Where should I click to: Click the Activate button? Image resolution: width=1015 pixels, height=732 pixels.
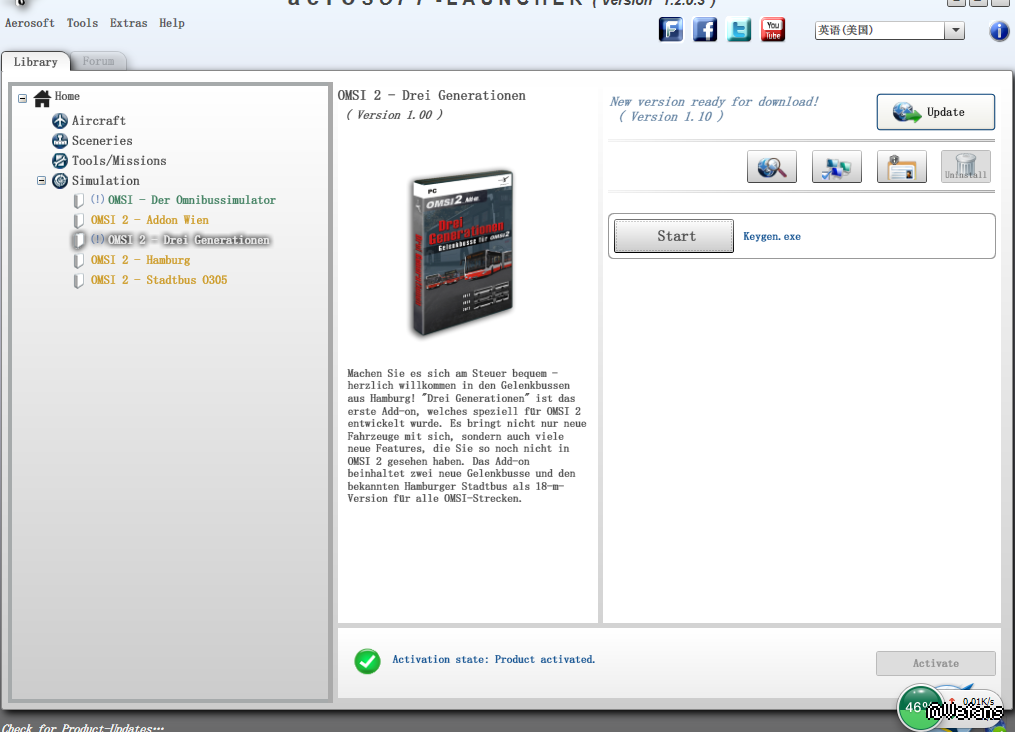[935, 663]
